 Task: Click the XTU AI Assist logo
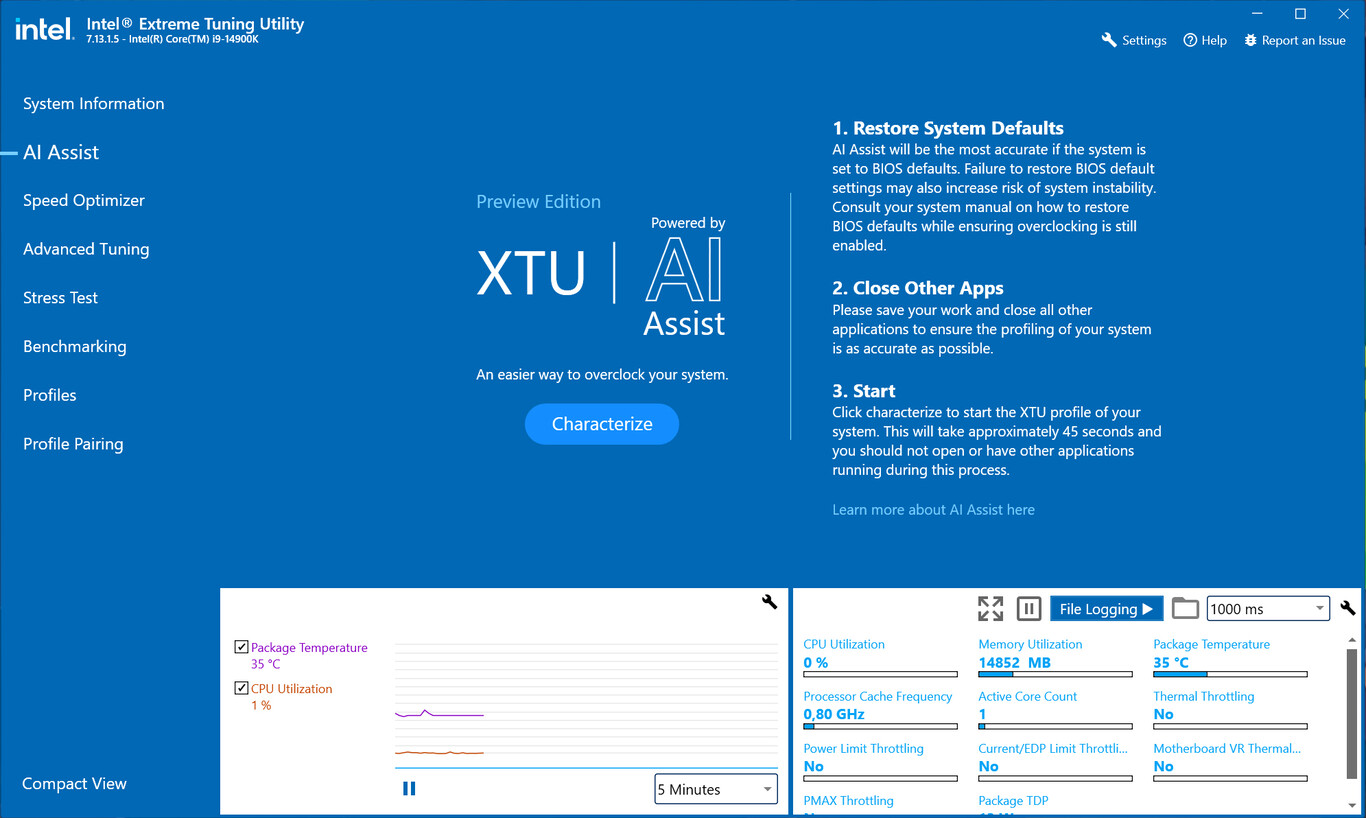(x=601, y=275)
